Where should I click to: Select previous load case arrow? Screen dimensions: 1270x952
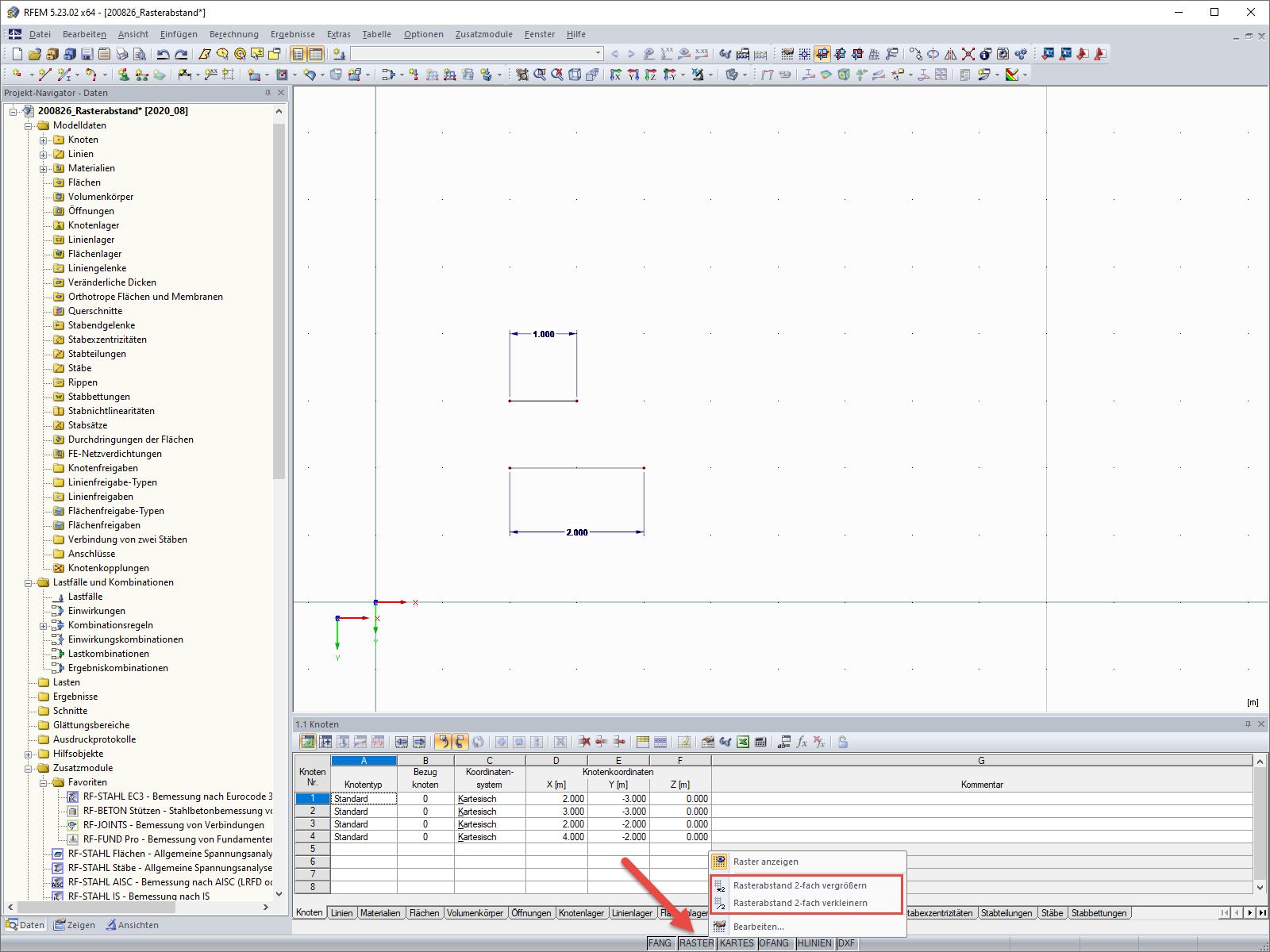coord(614,54)
